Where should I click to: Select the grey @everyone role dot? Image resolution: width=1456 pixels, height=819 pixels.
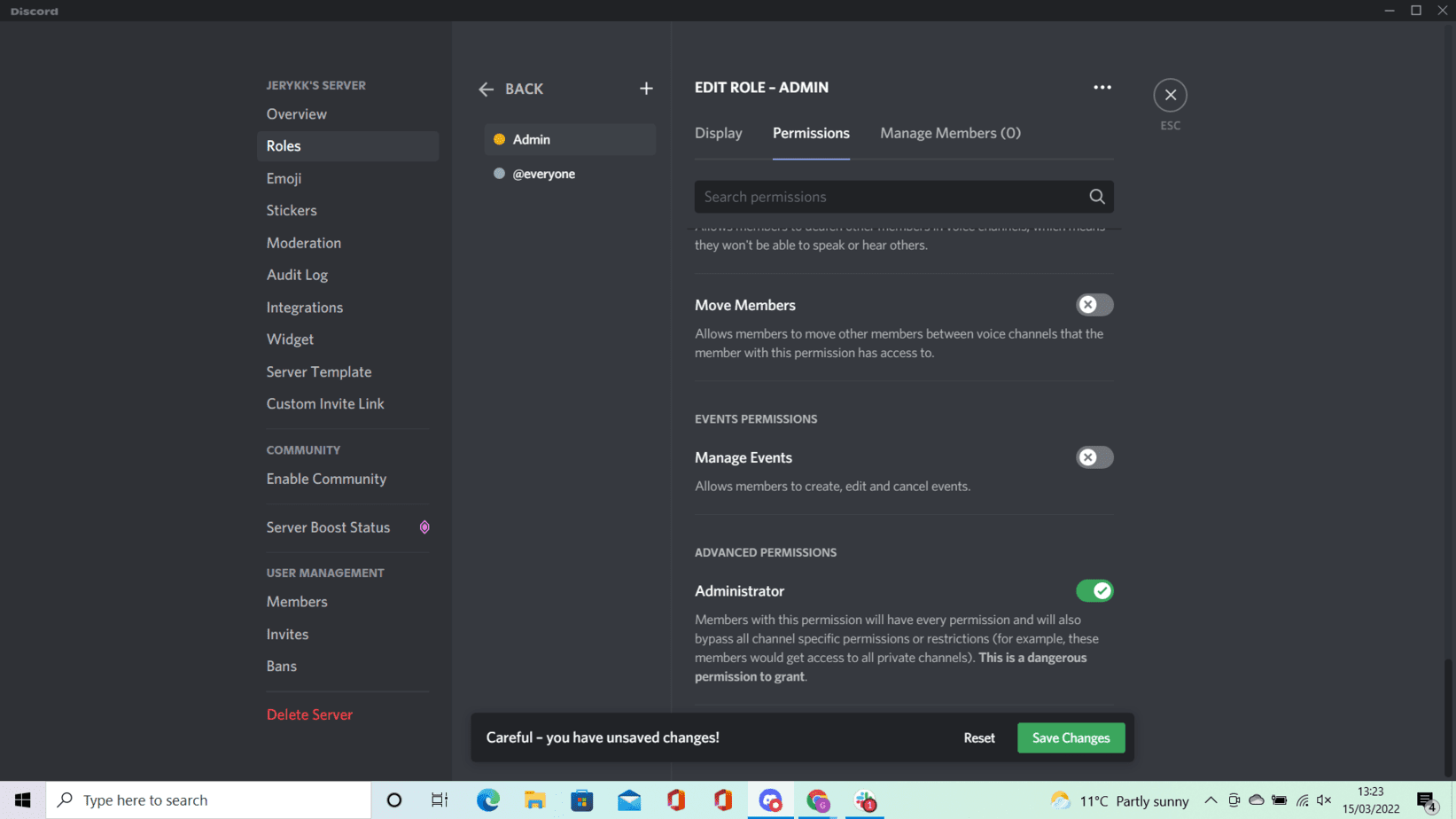tap(499, 174)
